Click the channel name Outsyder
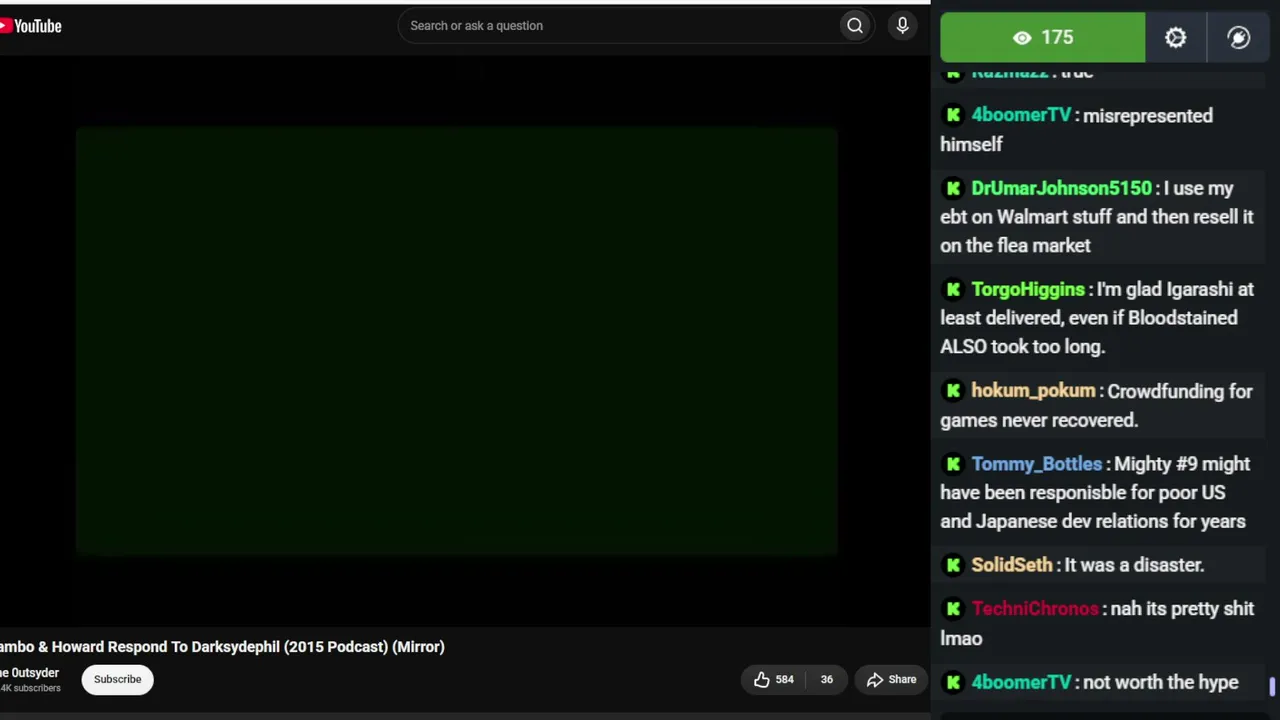 [30, 673]
